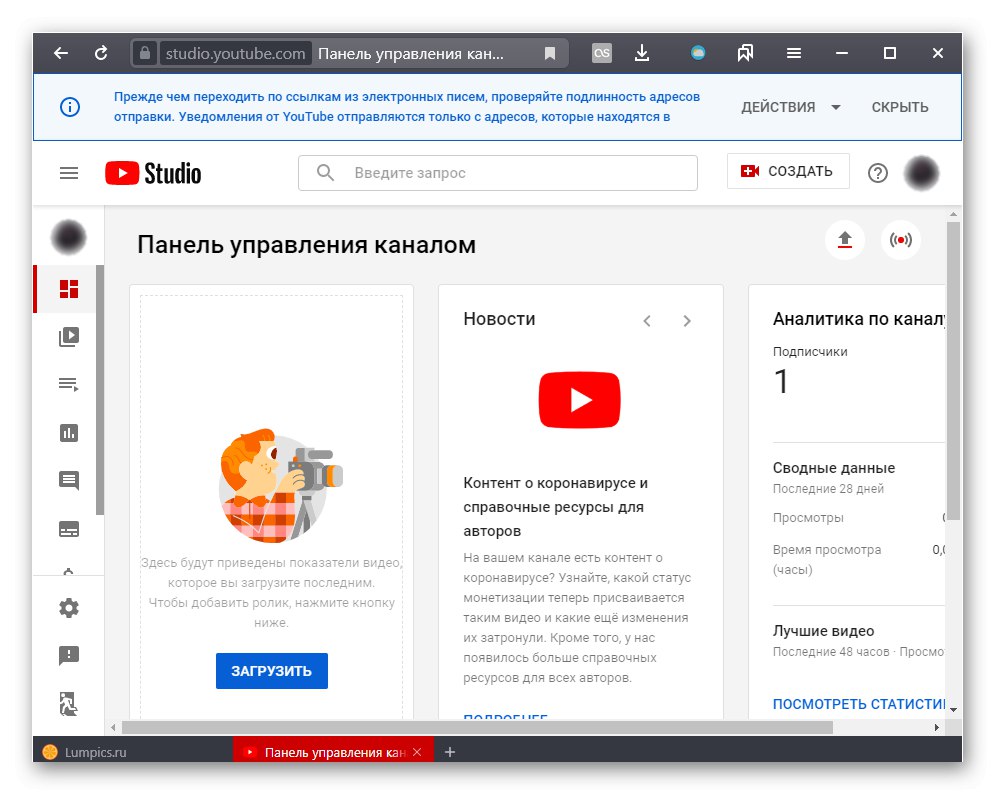Viewport: 995px width, 794px height.
Task: Close the Панель управления tab
Action: tap(417, 752)
